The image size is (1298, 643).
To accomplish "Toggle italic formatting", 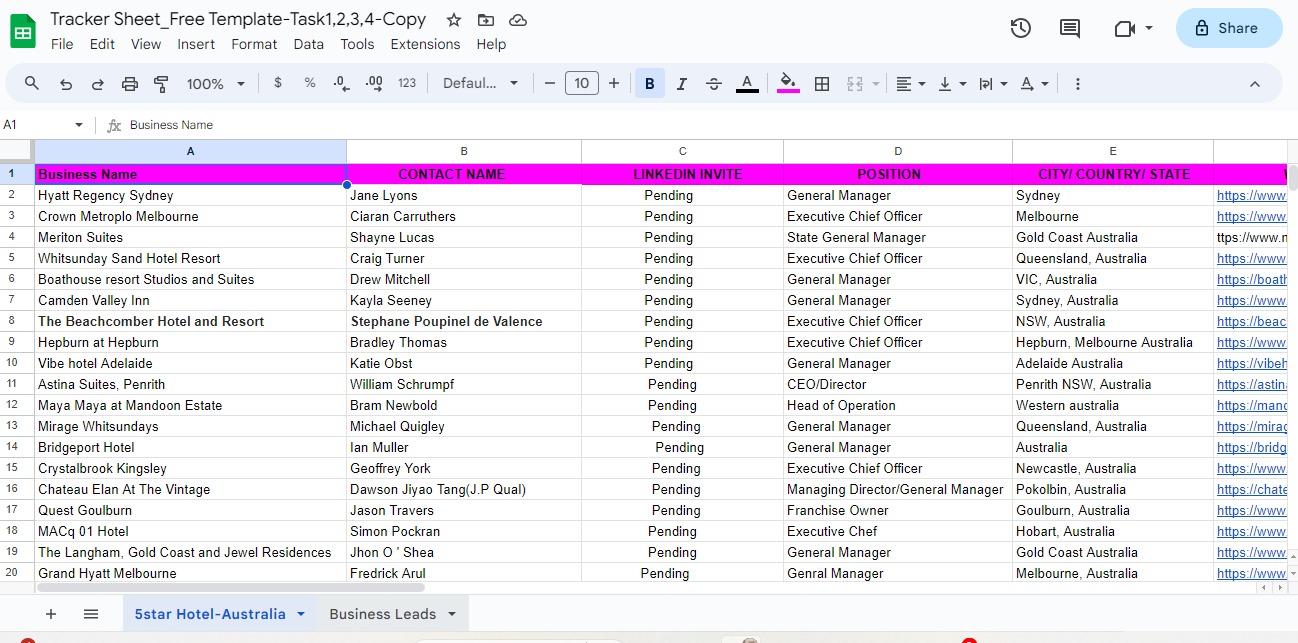I will point(682,84).
